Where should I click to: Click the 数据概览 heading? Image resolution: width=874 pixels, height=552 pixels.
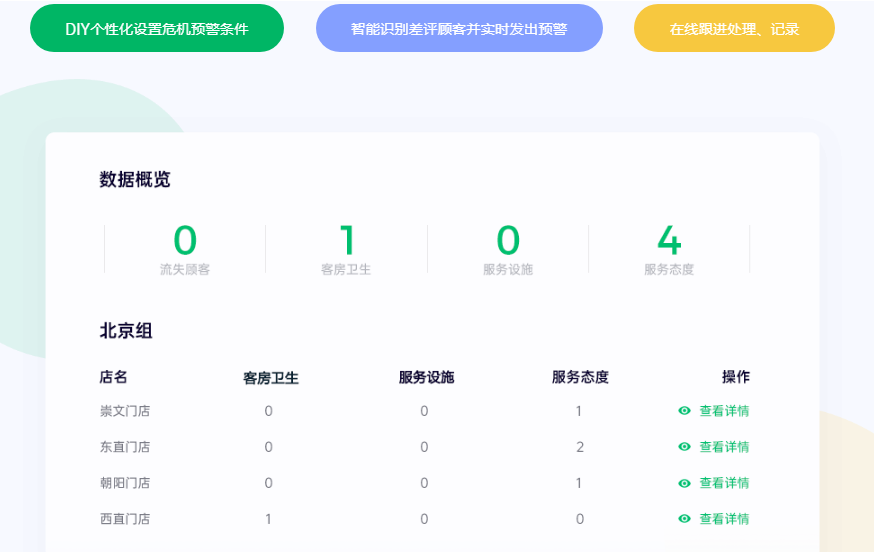click(135, 180)
